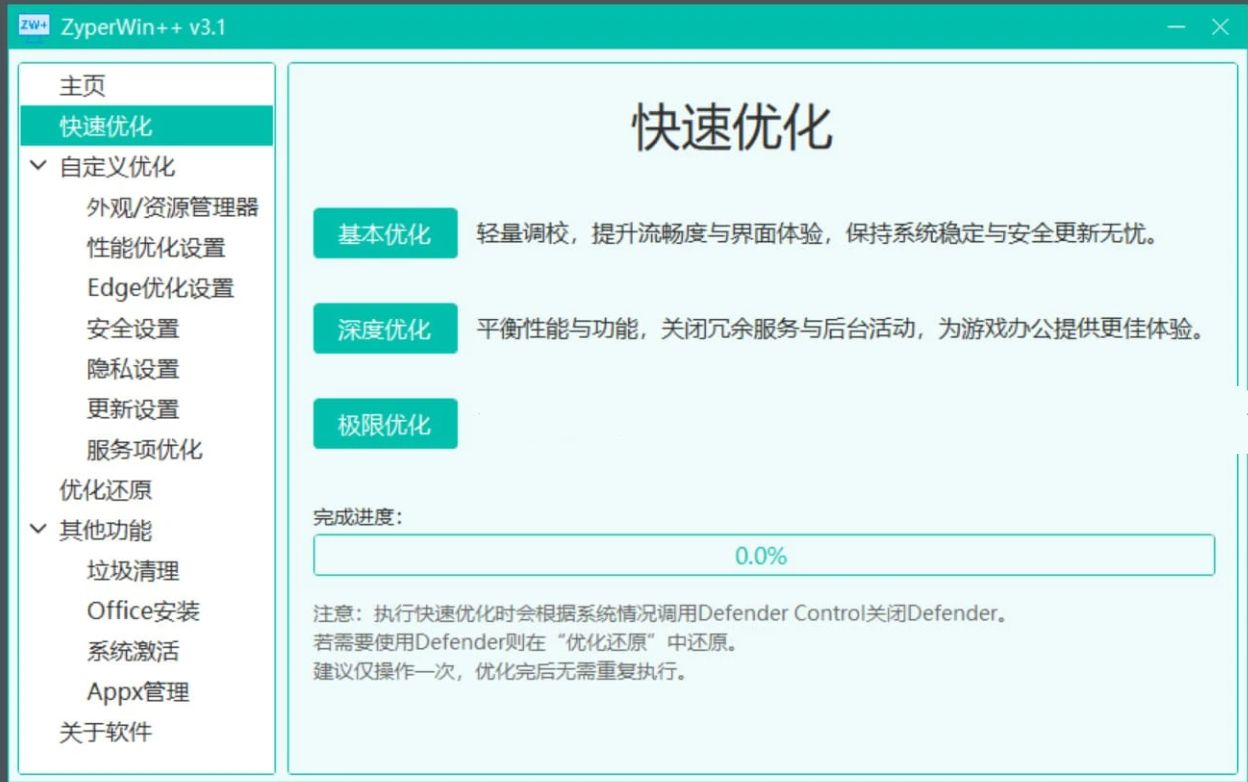
Task: Open the 关于软件 about page
Action: click(103, 733)
